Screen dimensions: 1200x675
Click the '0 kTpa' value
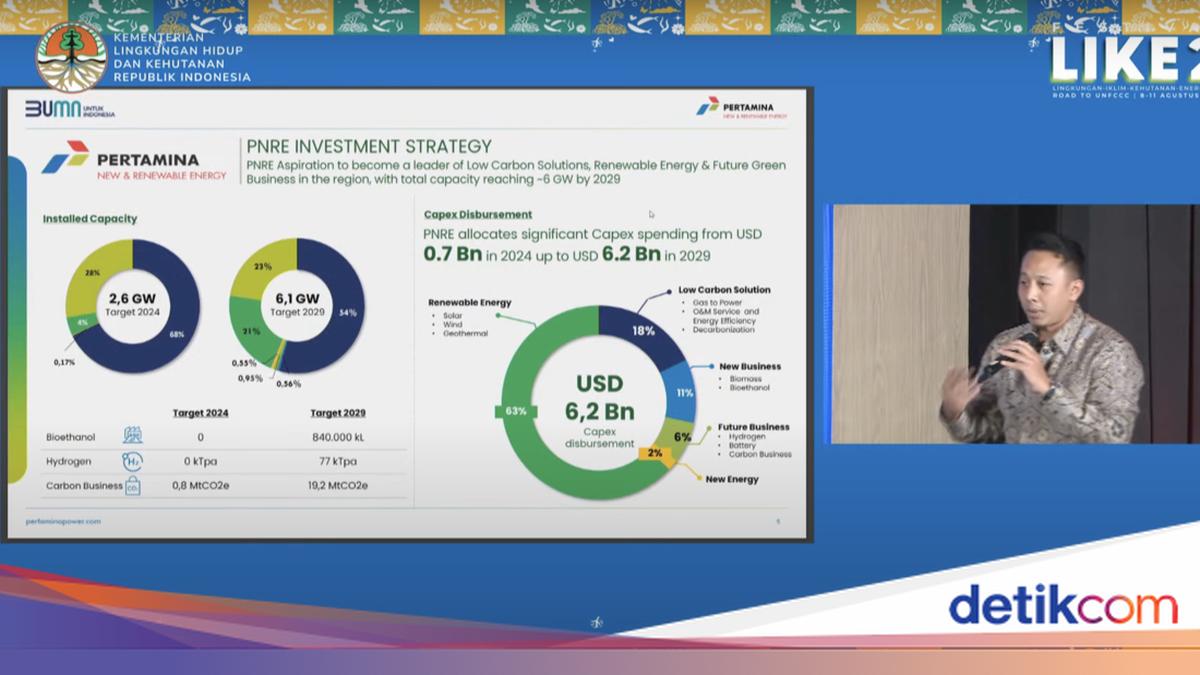[201, 461]
